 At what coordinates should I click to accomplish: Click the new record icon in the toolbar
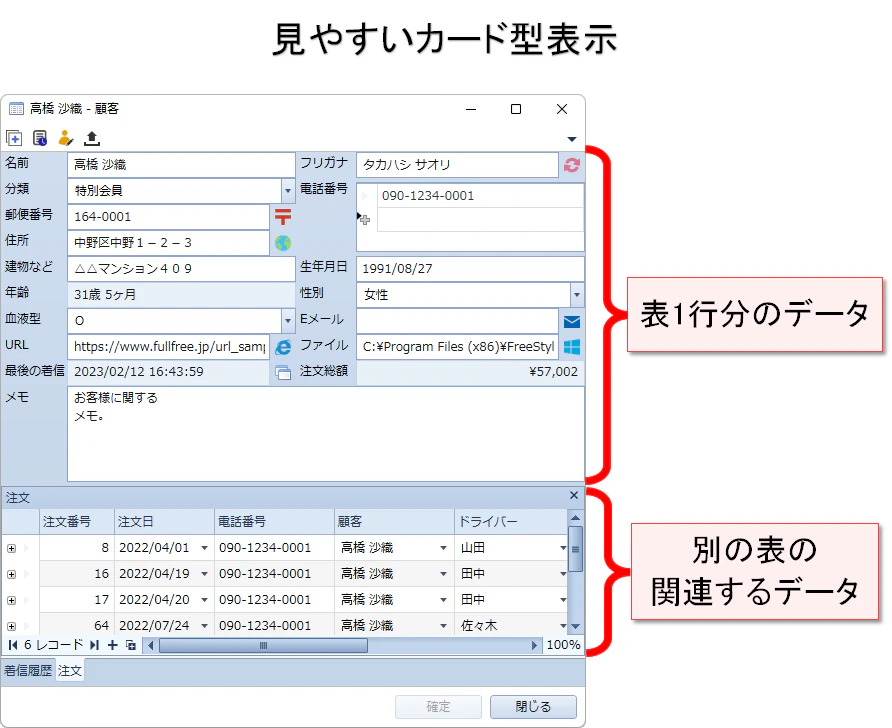click(14, 138)
